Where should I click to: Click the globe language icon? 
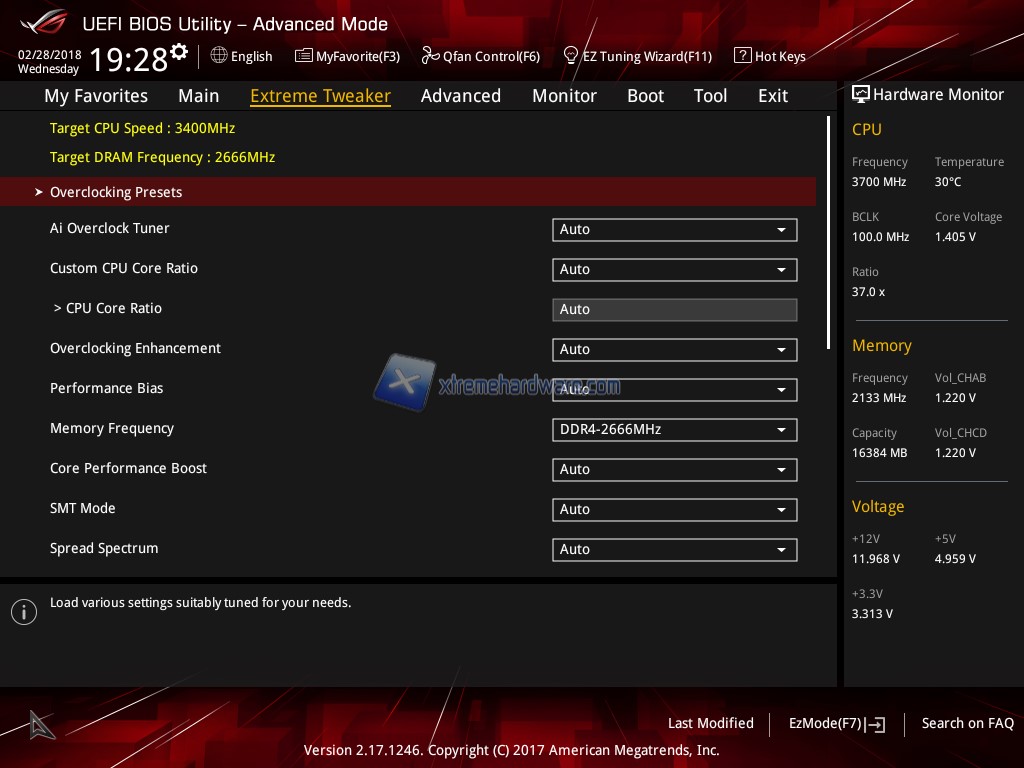(219, 56)
